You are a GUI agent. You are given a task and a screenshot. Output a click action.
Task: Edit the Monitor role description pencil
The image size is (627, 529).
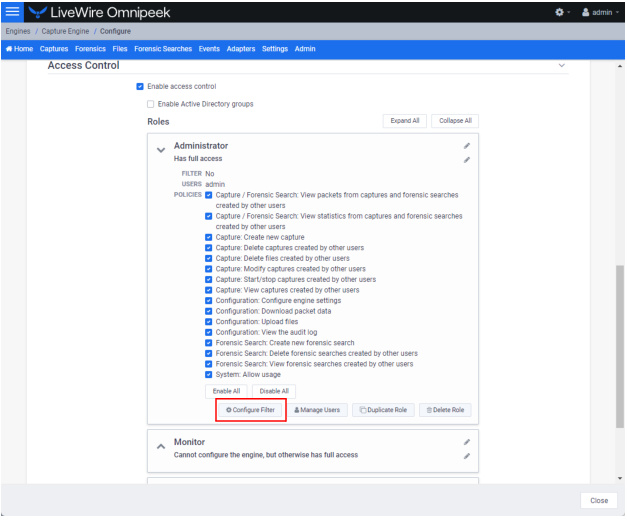point(467,456)
